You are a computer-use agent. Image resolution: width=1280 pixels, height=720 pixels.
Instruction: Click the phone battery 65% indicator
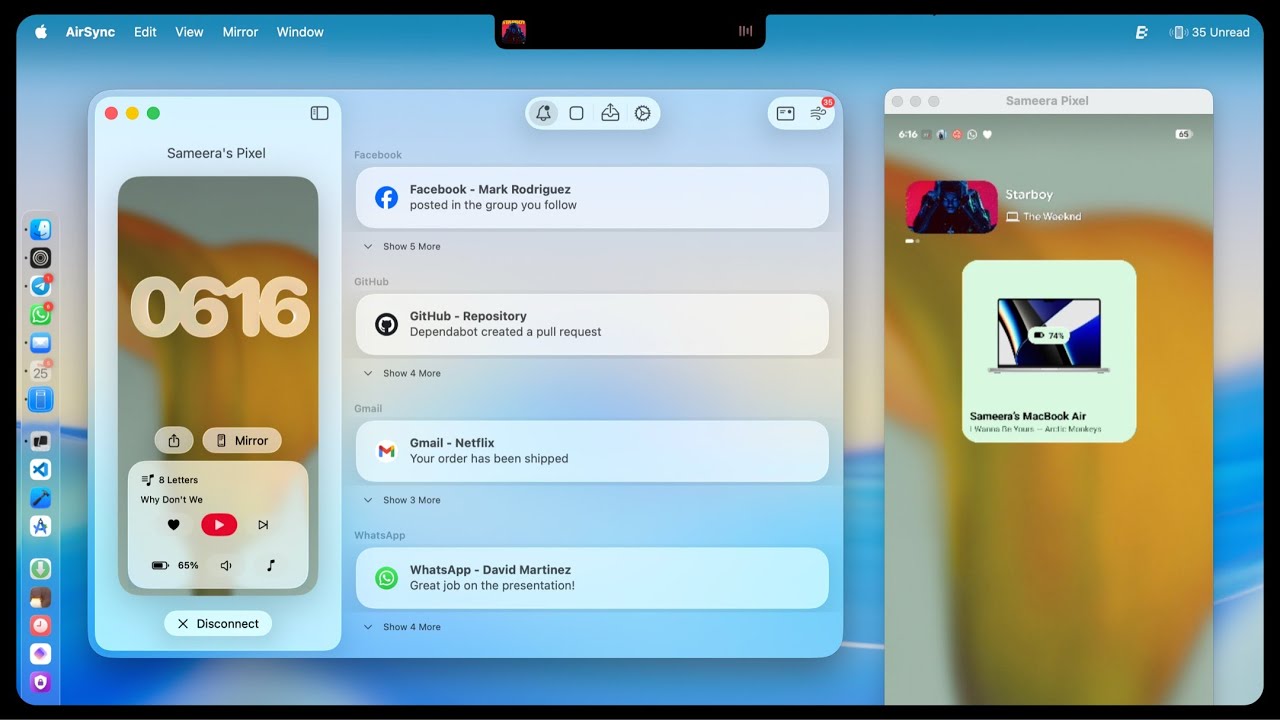175,565
